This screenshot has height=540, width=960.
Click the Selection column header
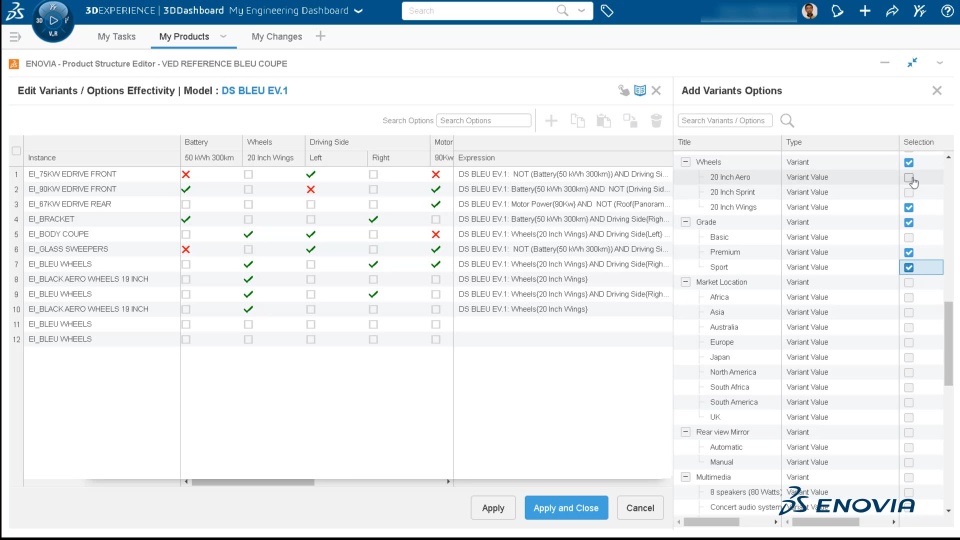(919, 142)
